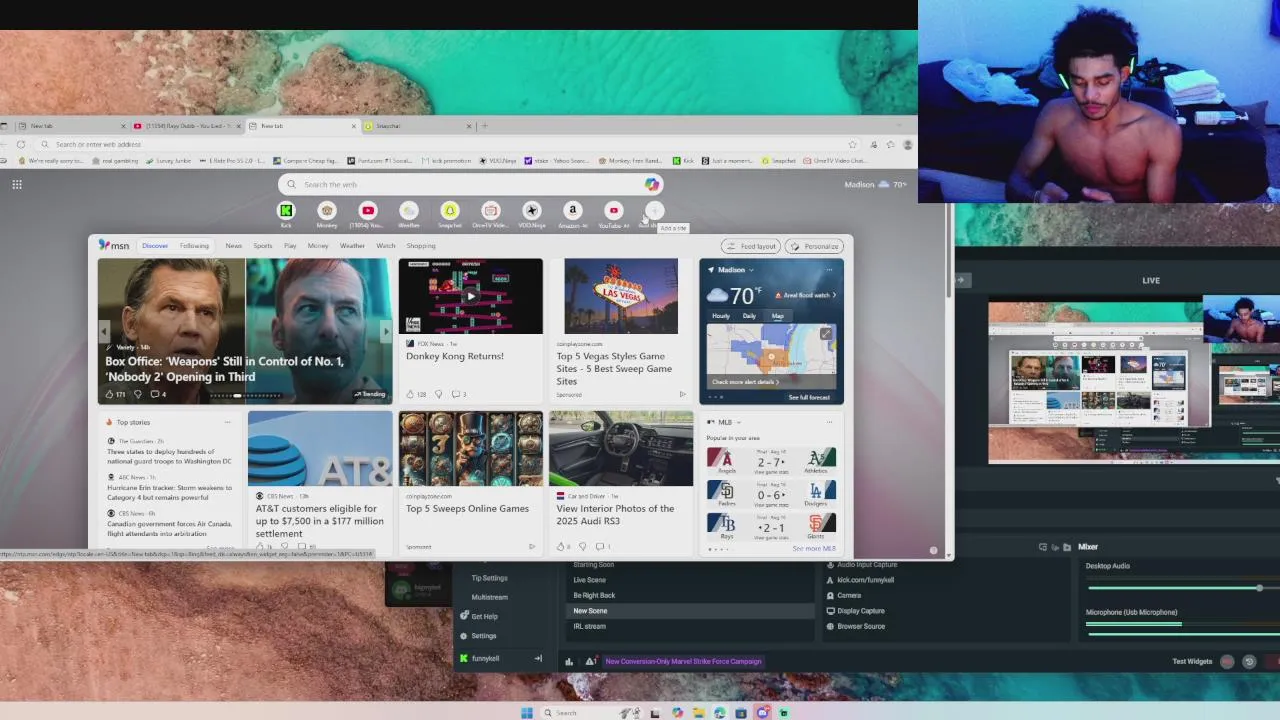The image size is (1280, 720).
Task: Click the Copilot icon in search box
Action: [x=652, y=184]
